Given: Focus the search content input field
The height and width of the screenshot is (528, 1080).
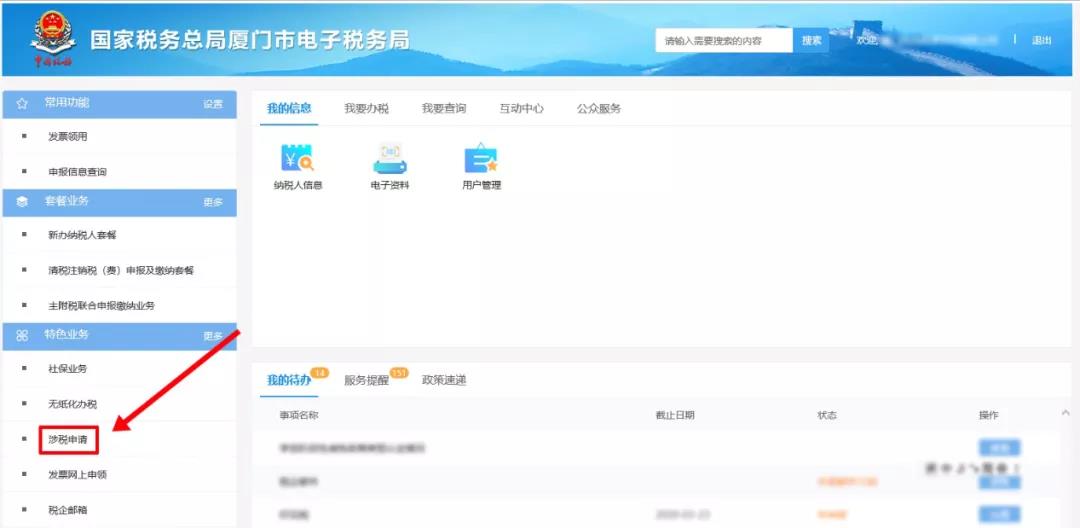Looking at the screenshot, I should click(724, 41).
